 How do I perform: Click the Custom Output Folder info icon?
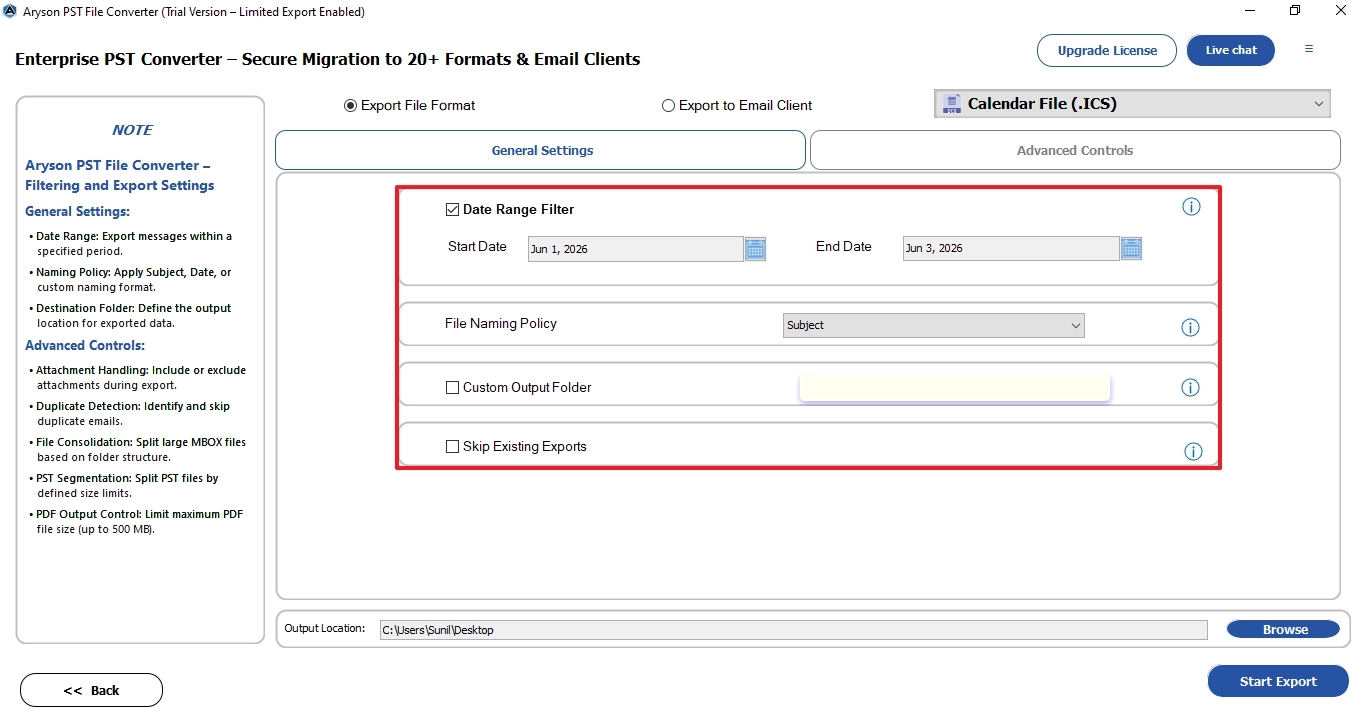pos(1190,387)
